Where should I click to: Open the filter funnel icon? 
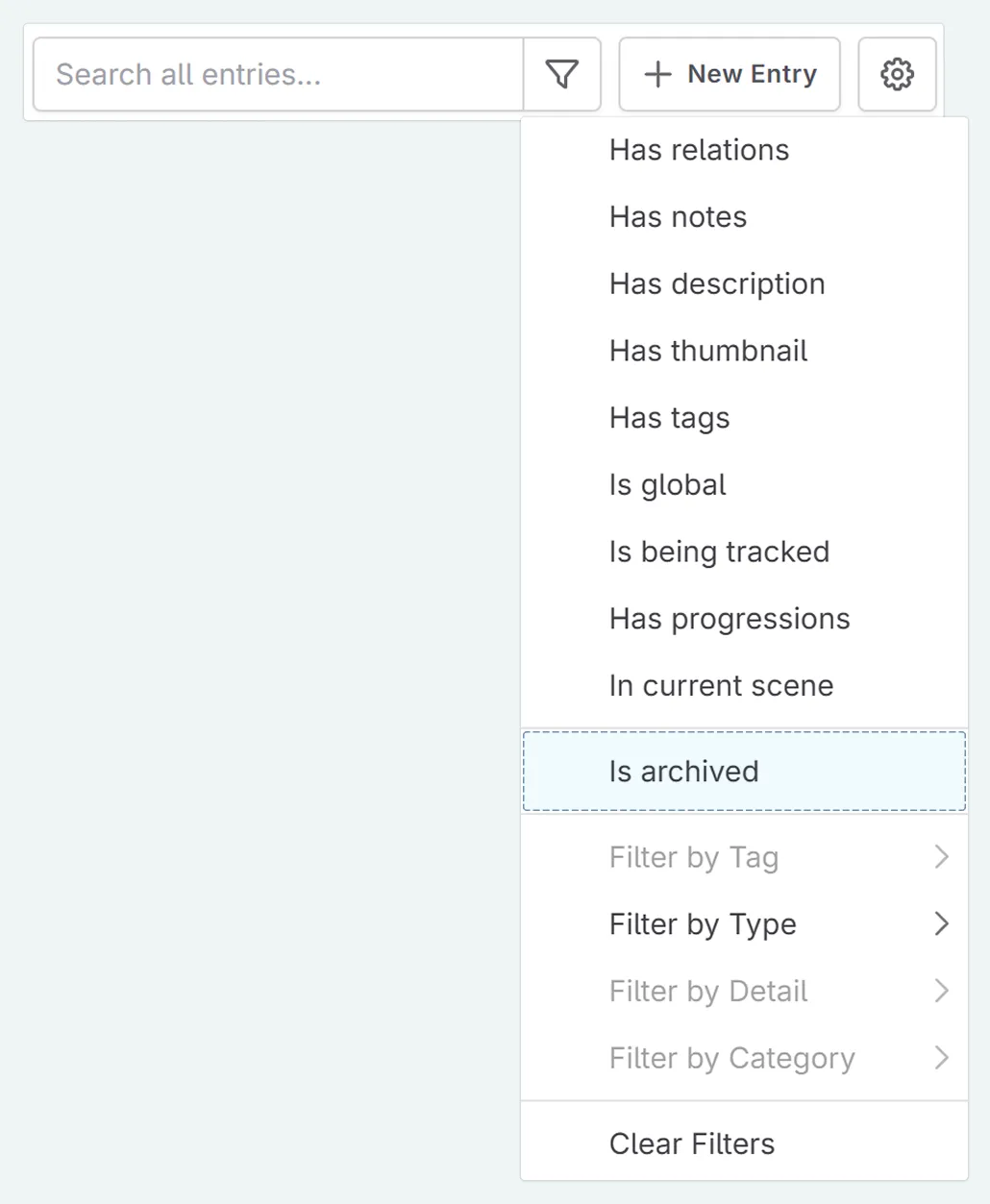[562, 74]
